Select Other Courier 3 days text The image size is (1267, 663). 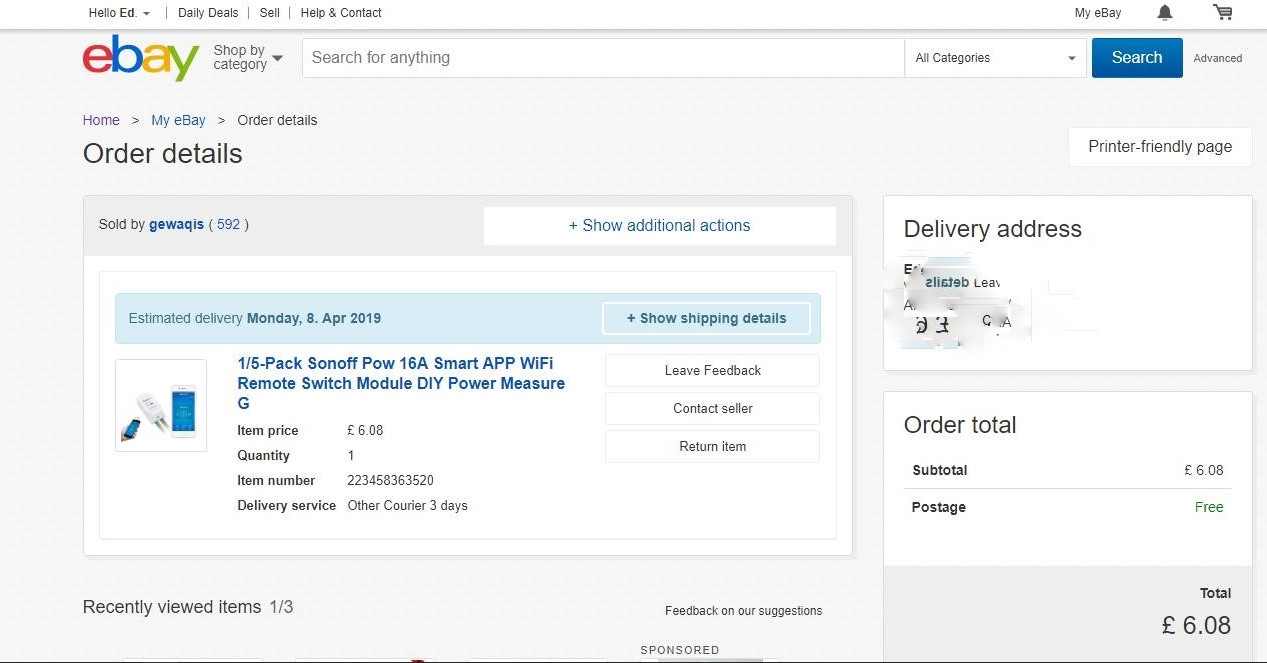coord(407,505)
